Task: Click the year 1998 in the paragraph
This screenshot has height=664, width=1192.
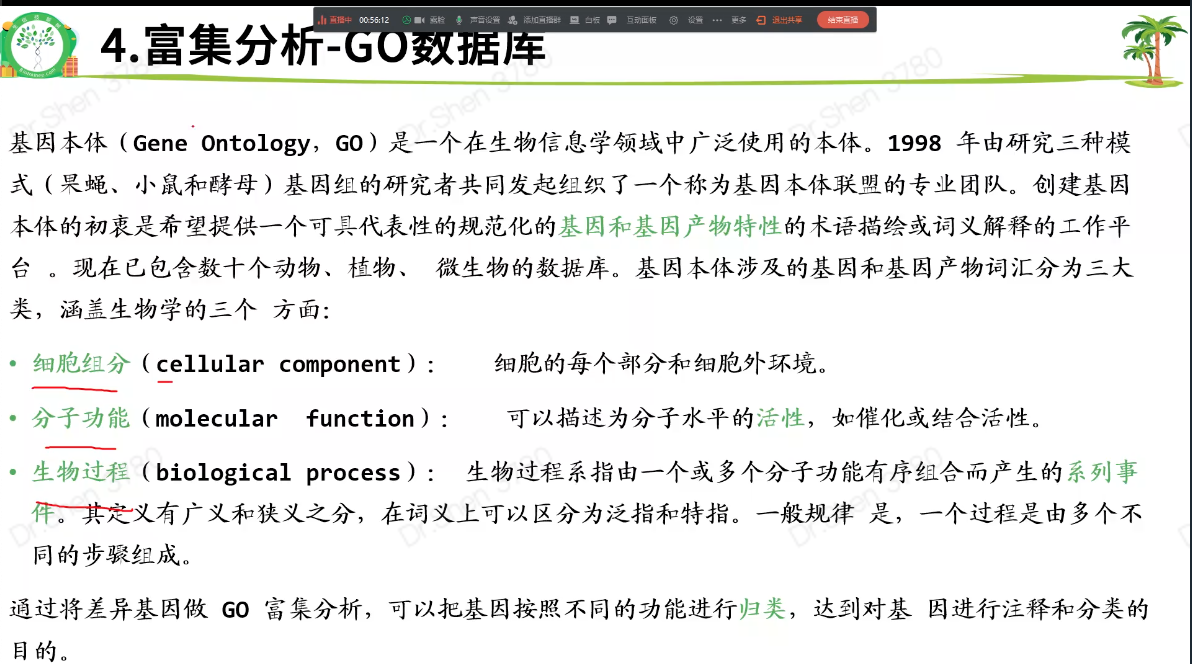Action: [915, 143]
